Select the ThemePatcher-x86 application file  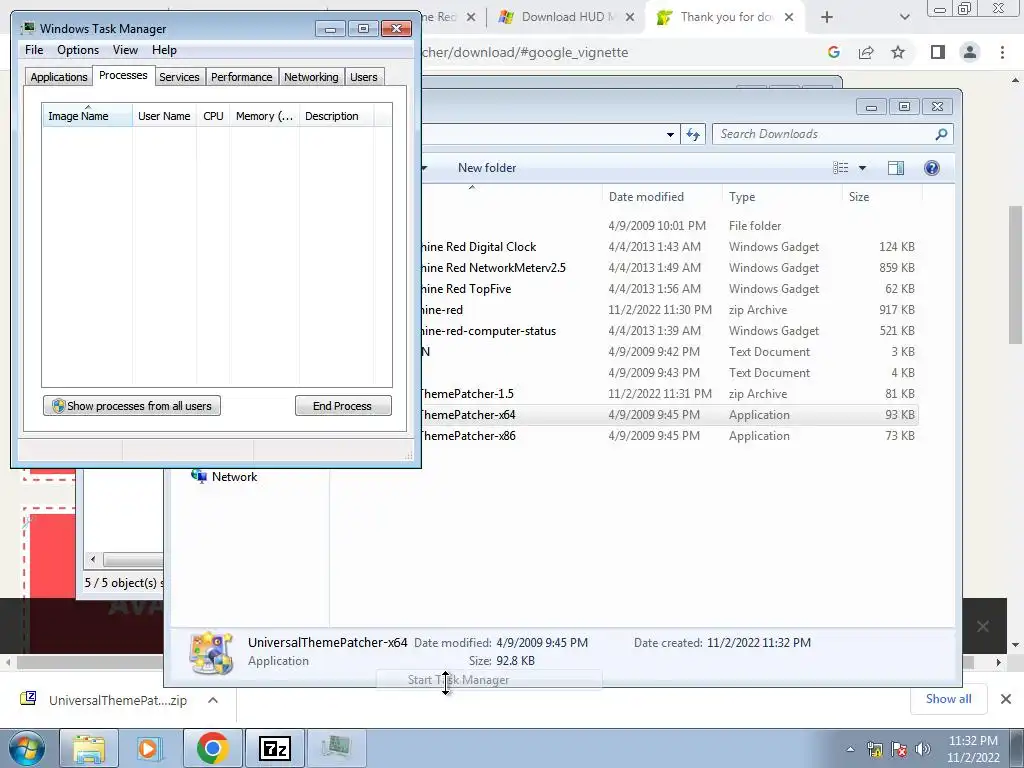click(x=669, y=436)
